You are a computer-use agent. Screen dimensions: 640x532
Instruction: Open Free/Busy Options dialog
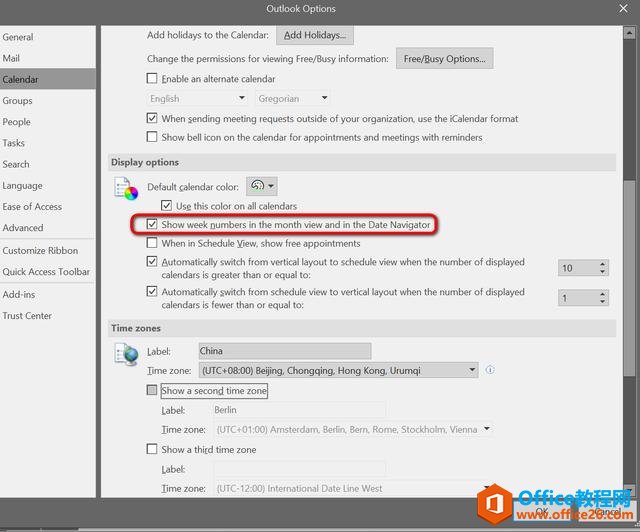444,58
